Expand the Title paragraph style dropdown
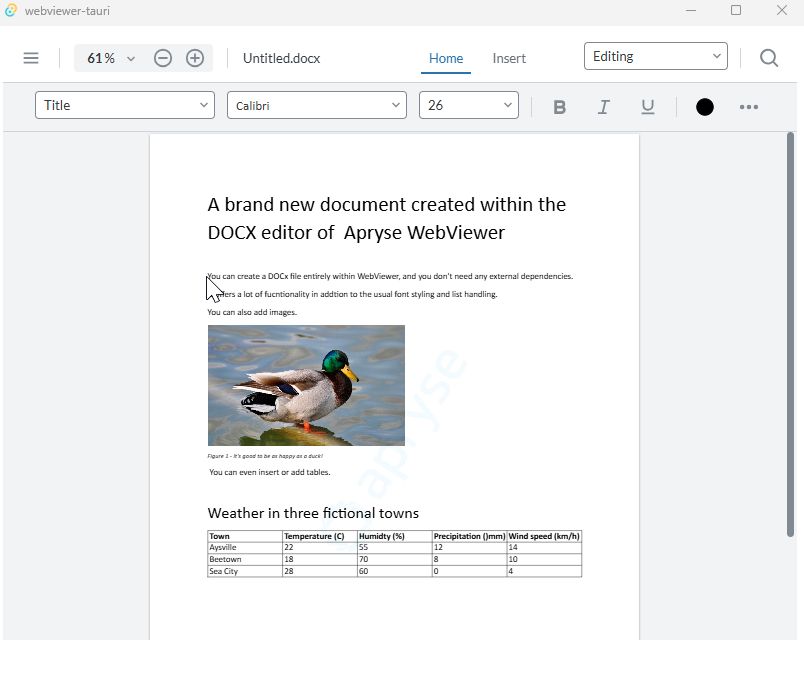Viewport: 804px width, 695px height. click(125, 105)
